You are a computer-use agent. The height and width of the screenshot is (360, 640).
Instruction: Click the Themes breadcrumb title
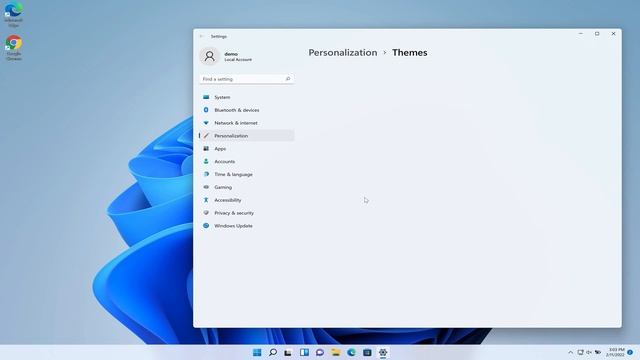(x=410, y=53)
